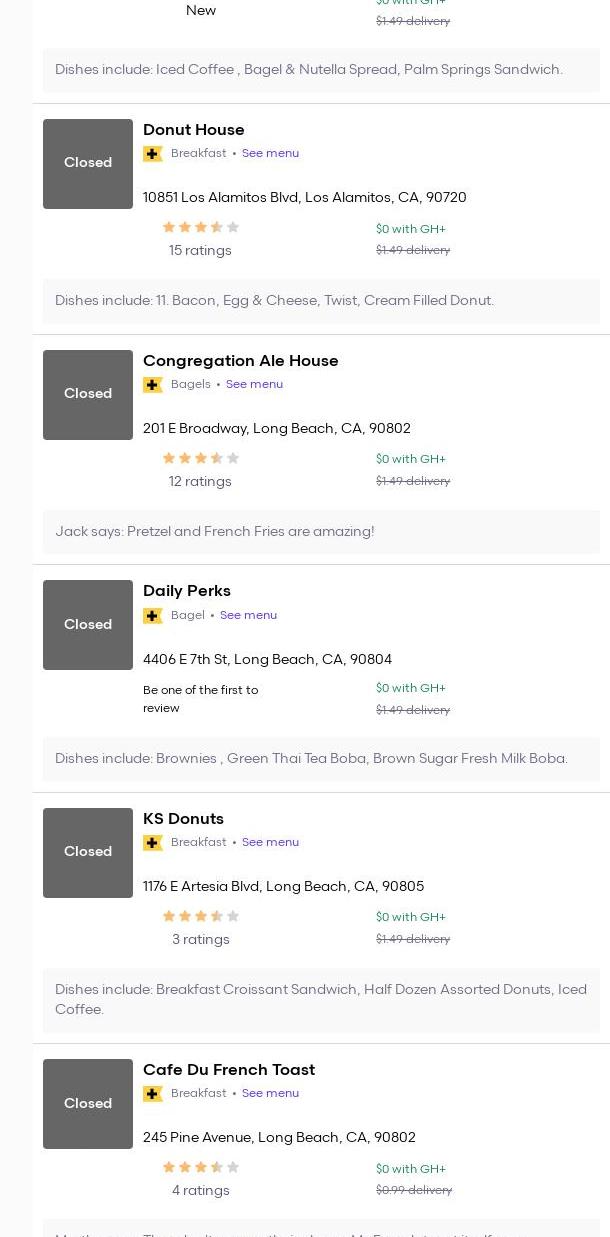Click KS Donuts star rating

pyautogui.click(x=200, y=916)
